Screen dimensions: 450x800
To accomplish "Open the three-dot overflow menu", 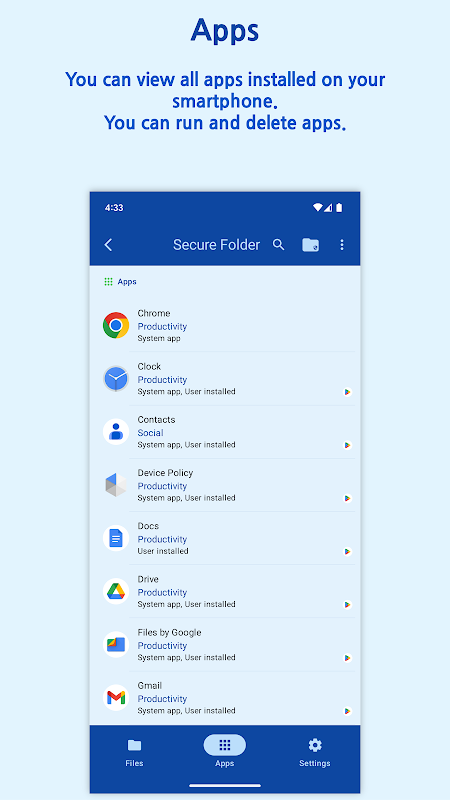I will 342,245.
